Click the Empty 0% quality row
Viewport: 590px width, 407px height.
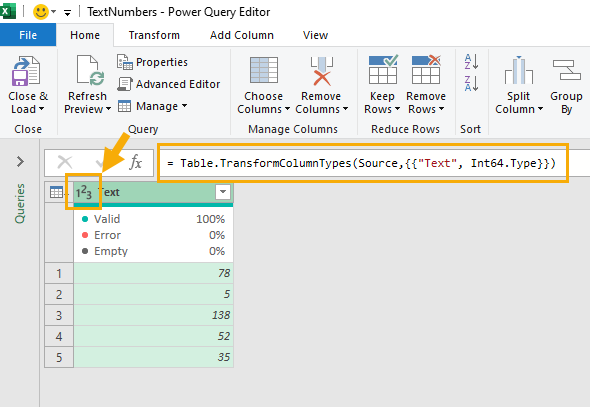tap(154, 251)
